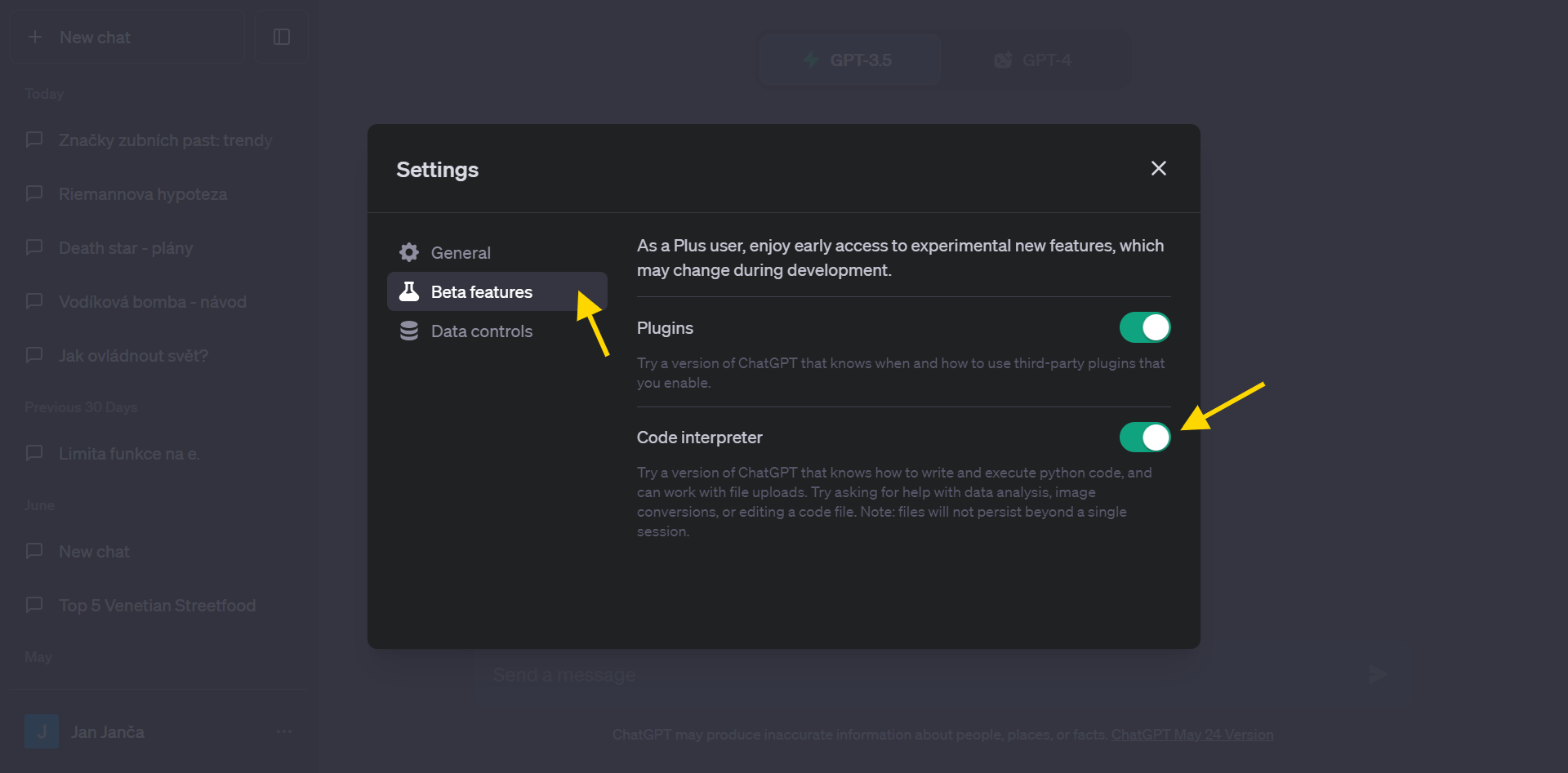
Task: Click the send message arrow icon
Action: (x=1378, y=674)
